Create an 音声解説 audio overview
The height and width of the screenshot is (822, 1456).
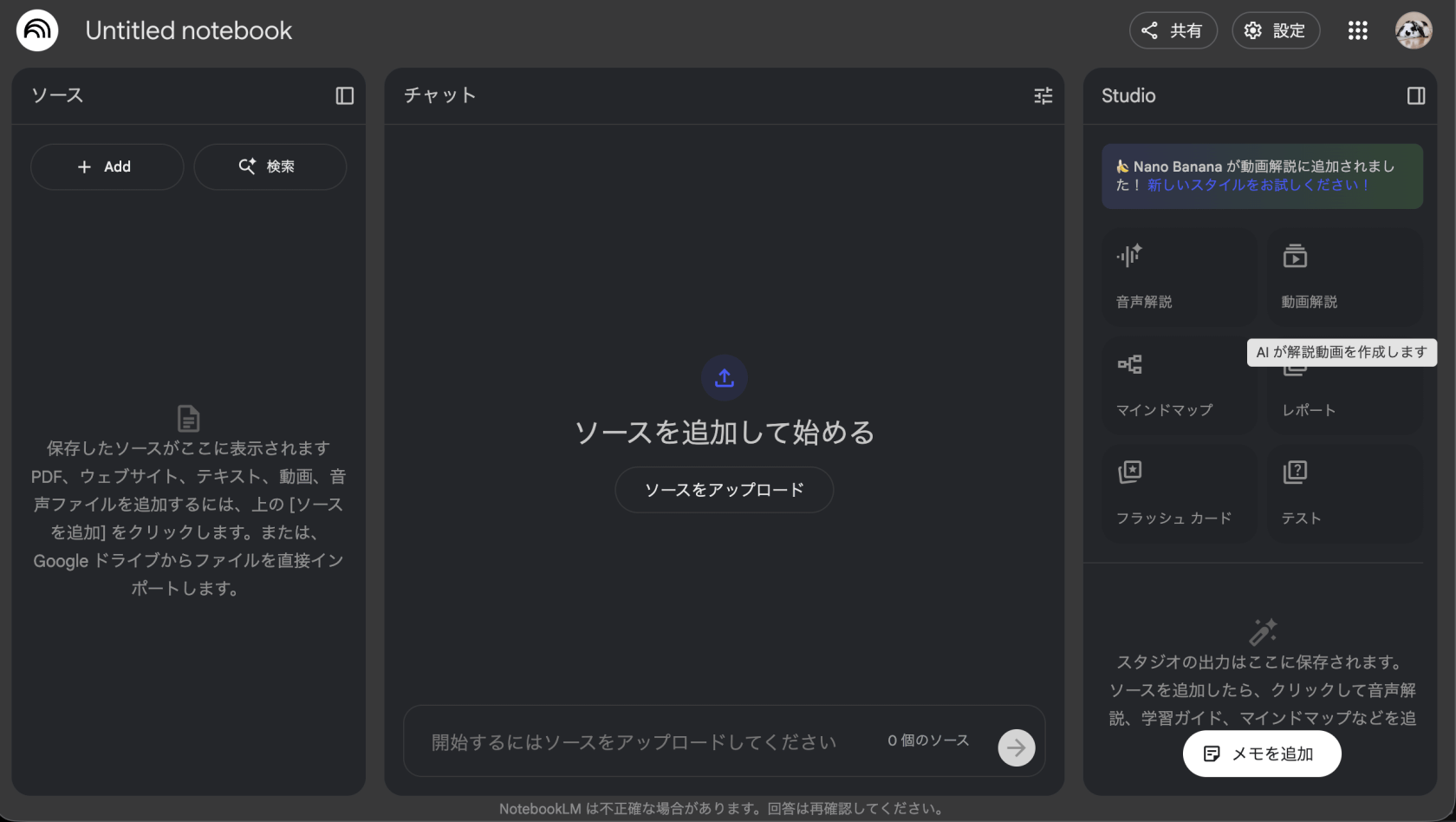(1179, 277)
